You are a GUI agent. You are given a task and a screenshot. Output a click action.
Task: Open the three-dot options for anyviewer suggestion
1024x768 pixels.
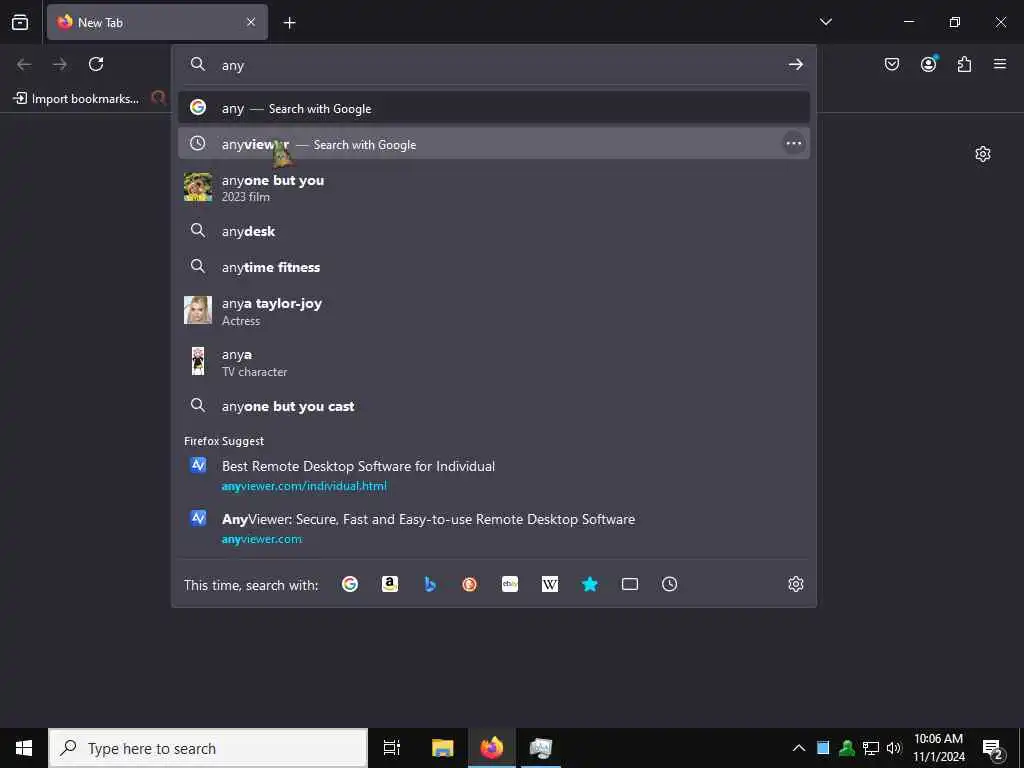point(793,143)
